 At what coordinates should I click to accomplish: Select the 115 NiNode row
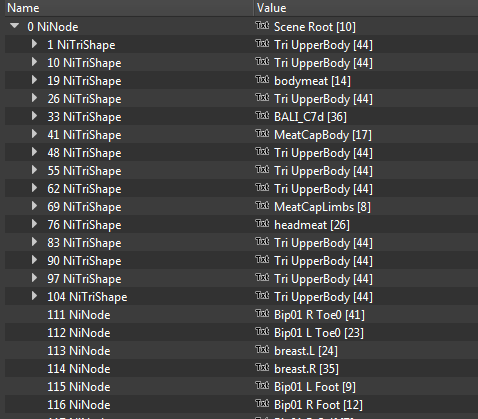coord(241,387)
